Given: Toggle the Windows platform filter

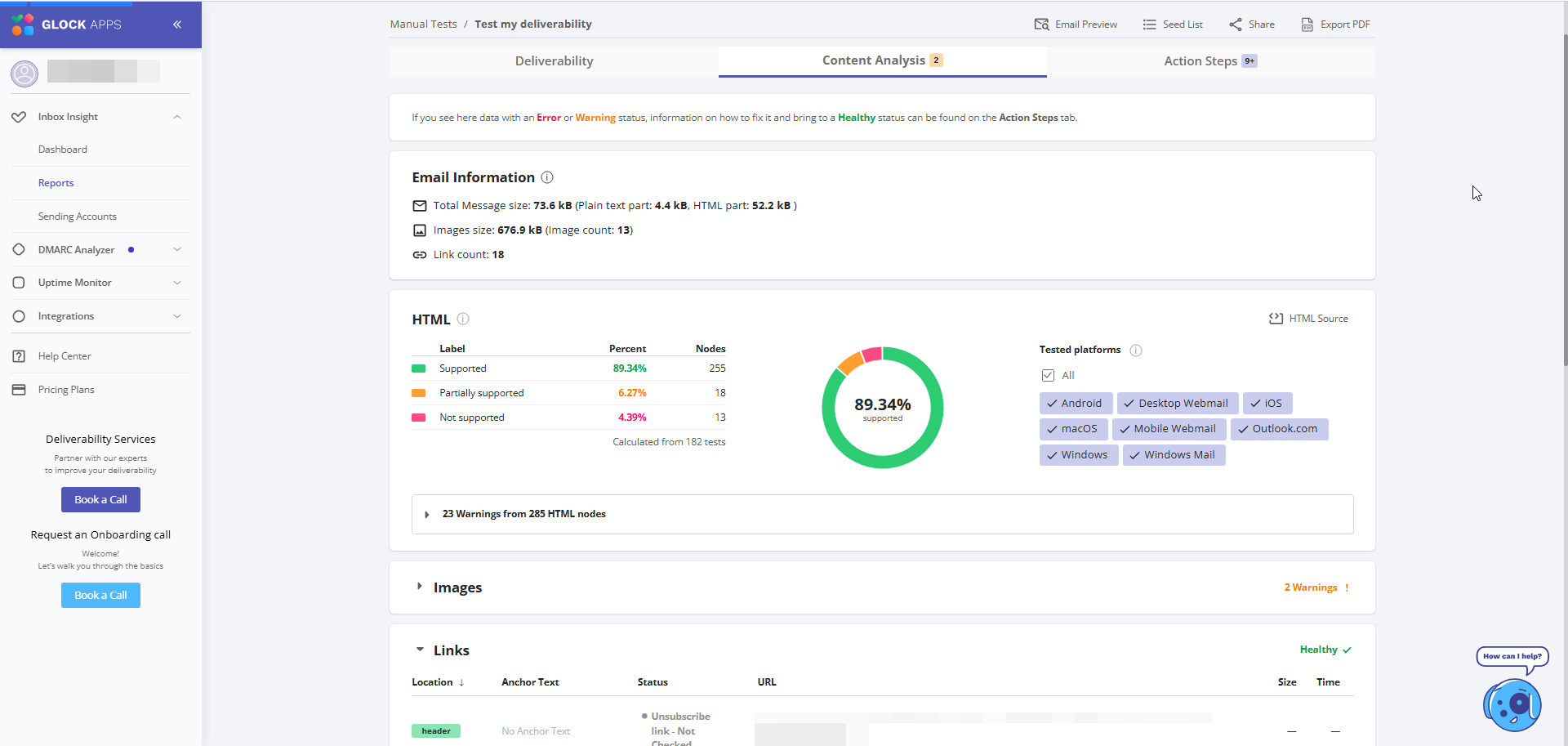Looking at the screenshot, I should coord(1078,455).
